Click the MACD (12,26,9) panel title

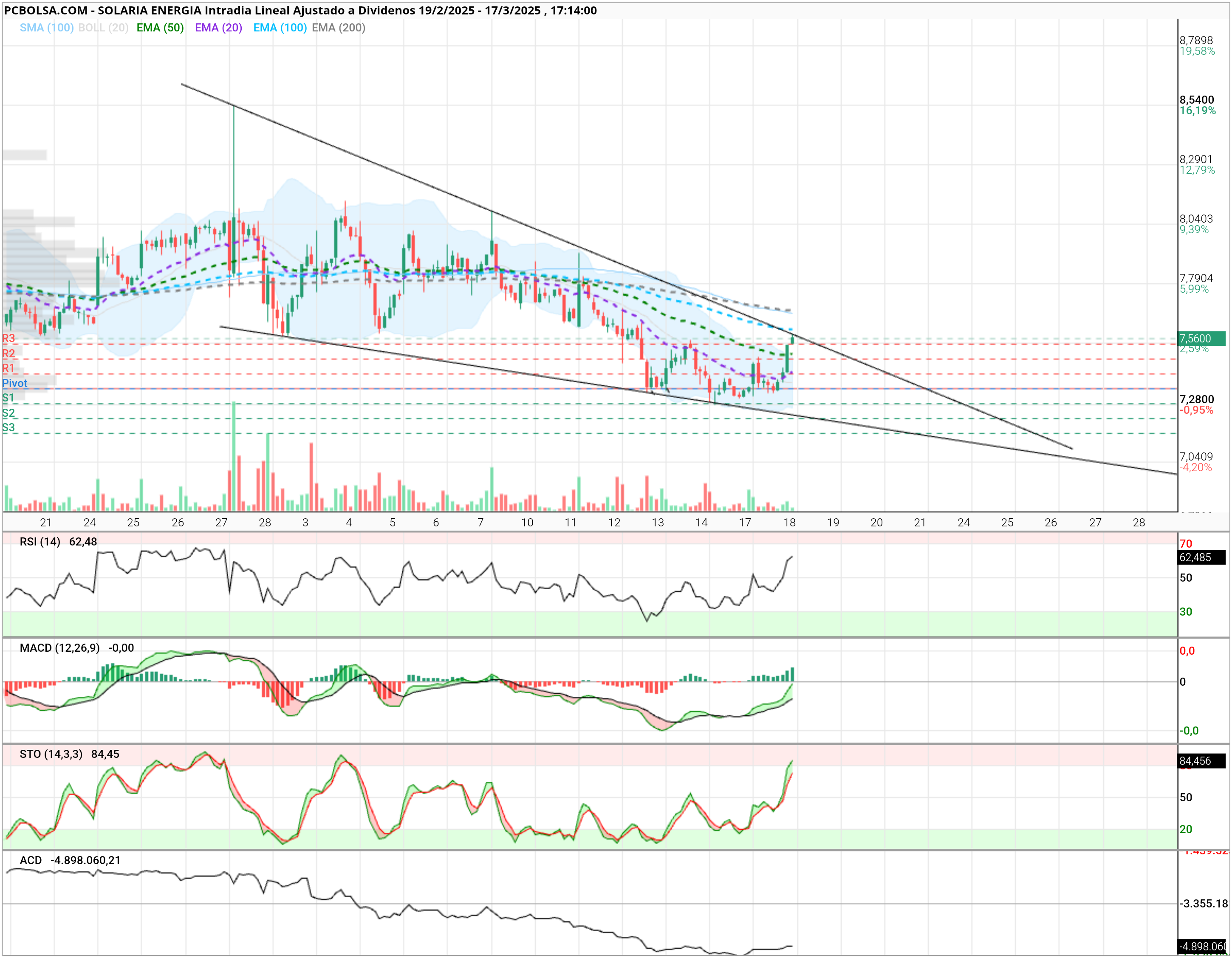click(60, 648)
